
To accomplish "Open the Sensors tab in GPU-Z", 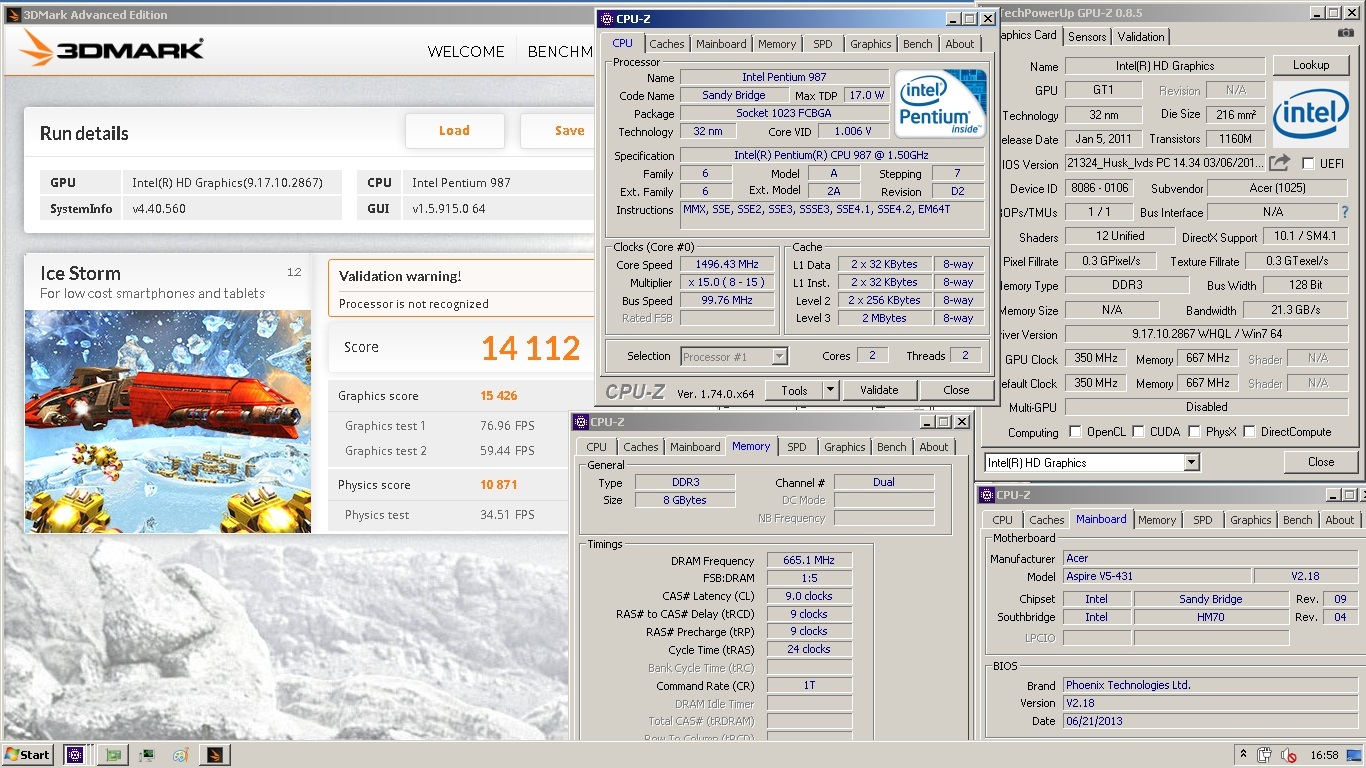I will pyautogui.click(x=1087, y=37).
